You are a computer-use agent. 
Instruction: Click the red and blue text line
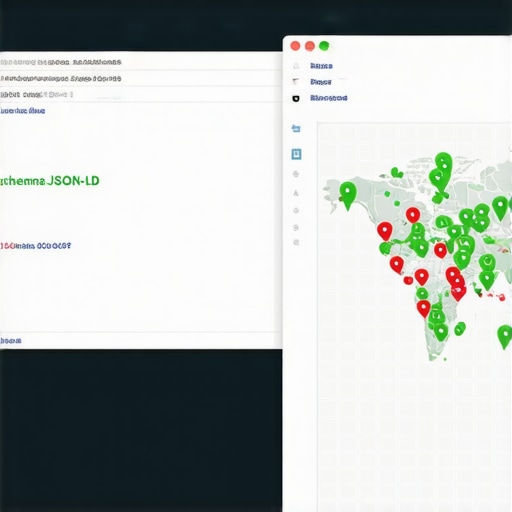click(35, 246)
